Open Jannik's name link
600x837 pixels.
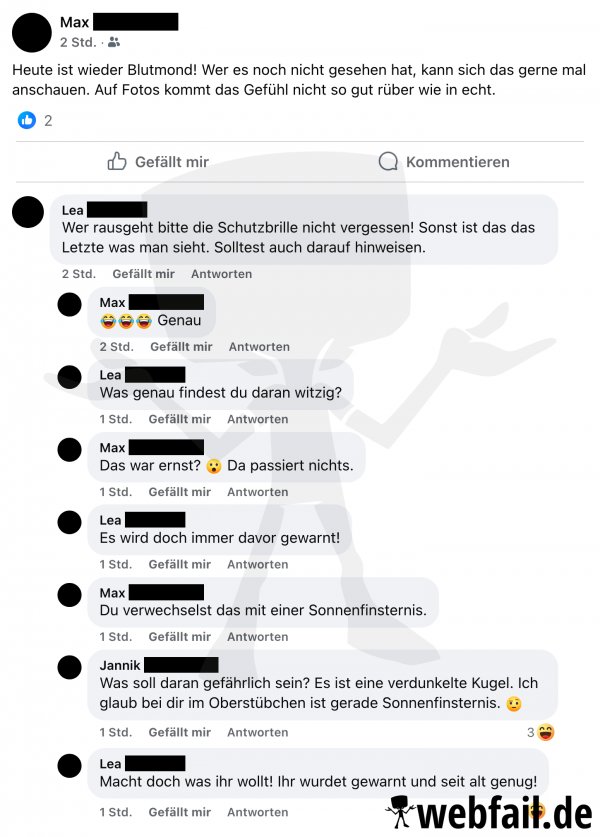[x=120, y=665]
